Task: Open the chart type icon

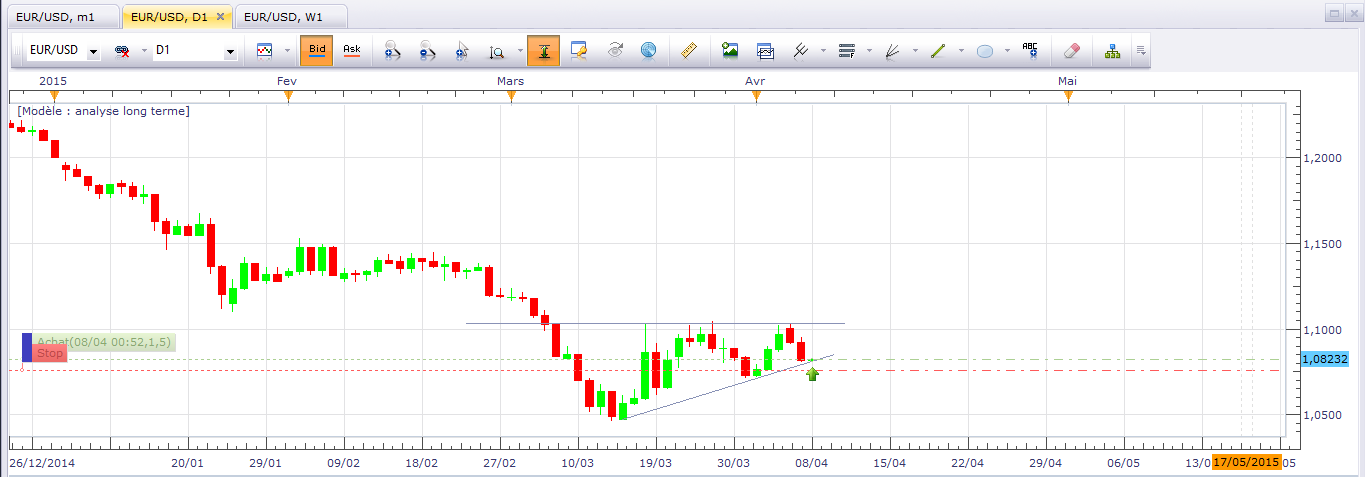Action: 265,50
